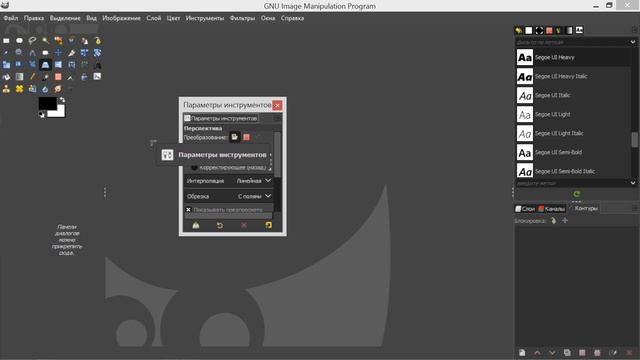This screenshot has width=640, height=360.
Task: Open the Фильтры menu
Action: click(242, 18)
